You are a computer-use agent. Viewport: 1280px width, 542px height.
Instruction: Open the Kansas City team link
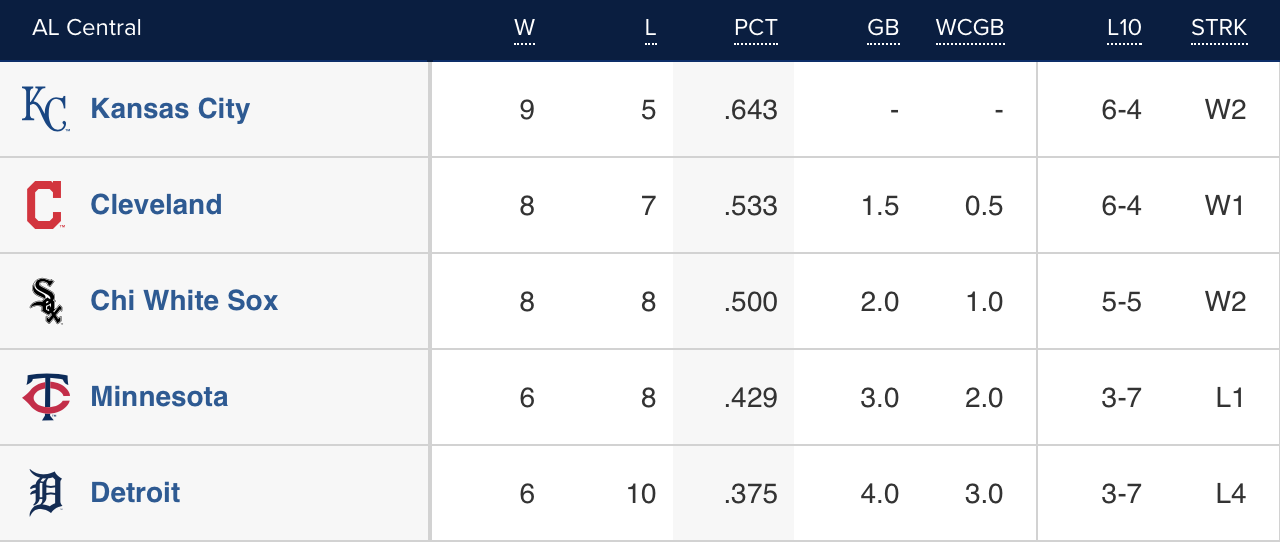point(170,109)
